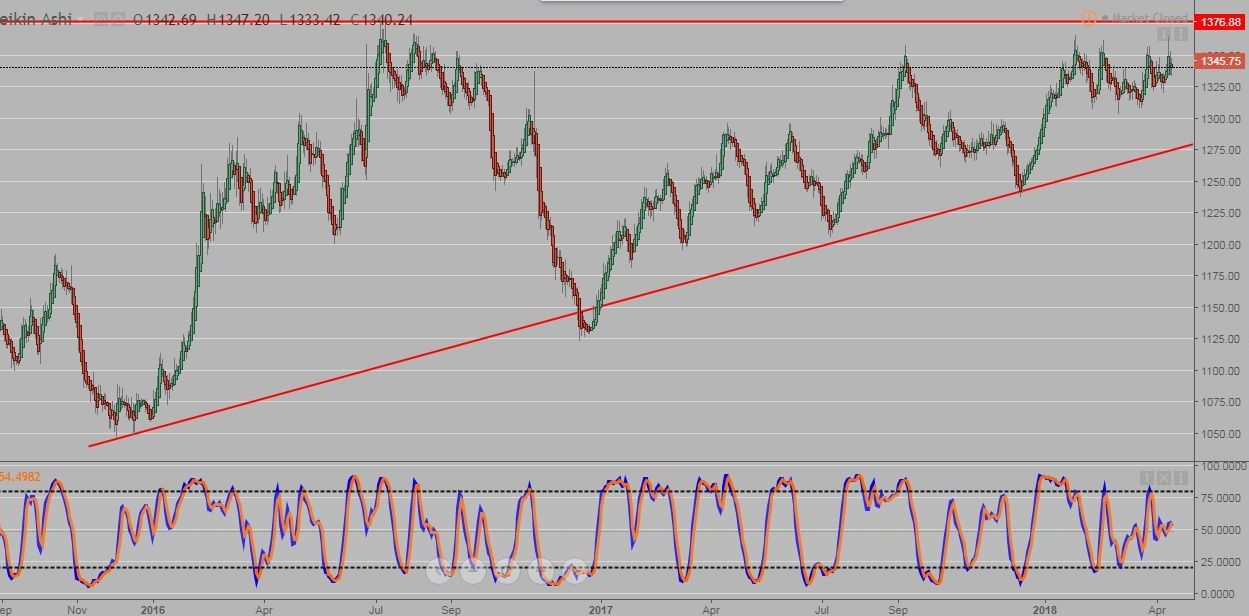This screenshot has width=1249, height=616.
Task: Click the high value H1347.20
Action: click(239, 19)
